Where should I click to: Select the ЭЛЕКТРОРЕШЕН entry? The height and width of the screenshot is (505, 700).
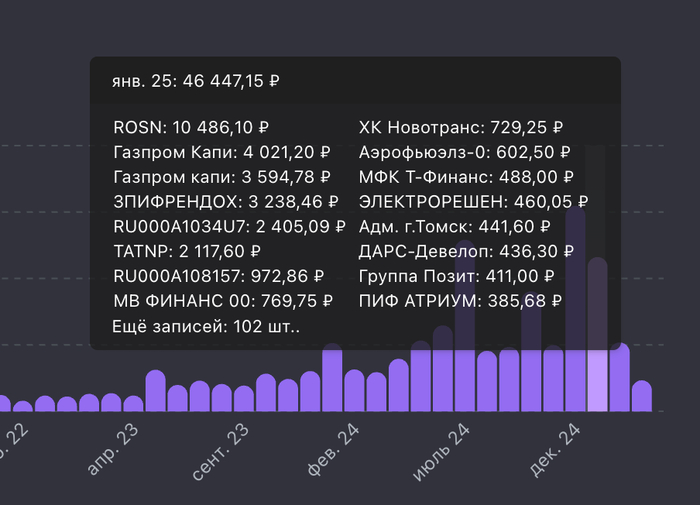(x=474, y=200)
